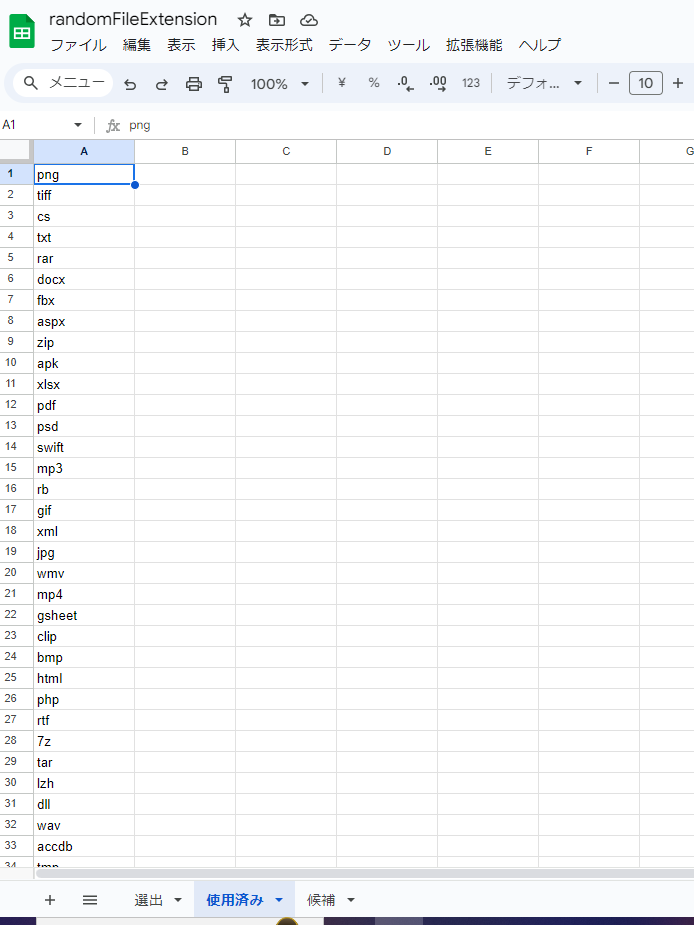Open the 使用済み sheet tab dropdown arrow
The height and width of the screenshot is (925, 694).
coord(279,900)
